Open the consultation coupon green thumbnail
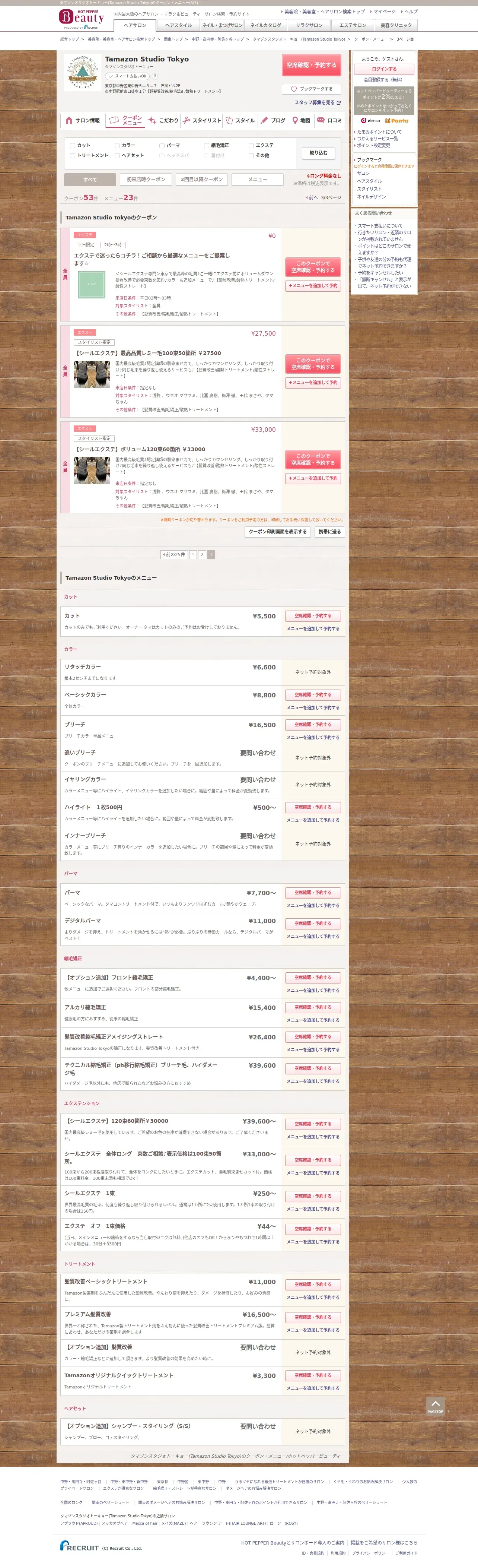 click(x=92, y=284)
